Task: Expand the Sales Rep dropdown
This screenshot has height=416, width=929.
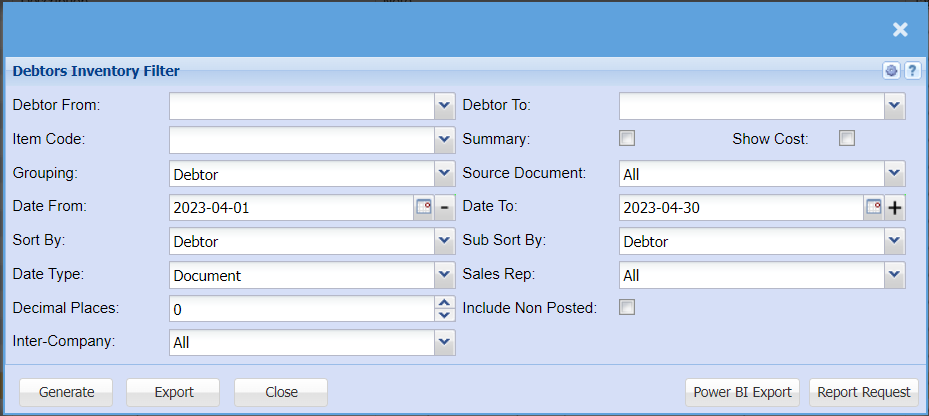Action: click(x=895, y=275)
